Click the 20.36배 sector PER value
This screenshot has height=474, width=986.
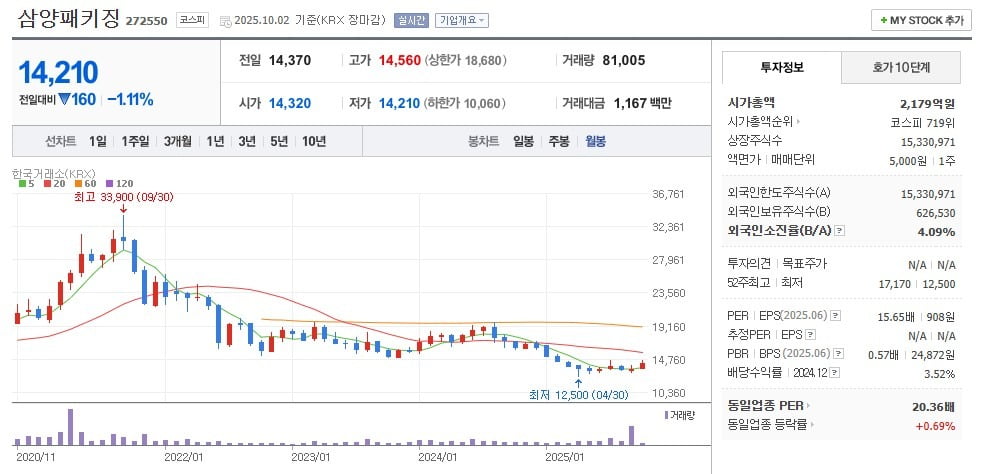tap(933, 406)
